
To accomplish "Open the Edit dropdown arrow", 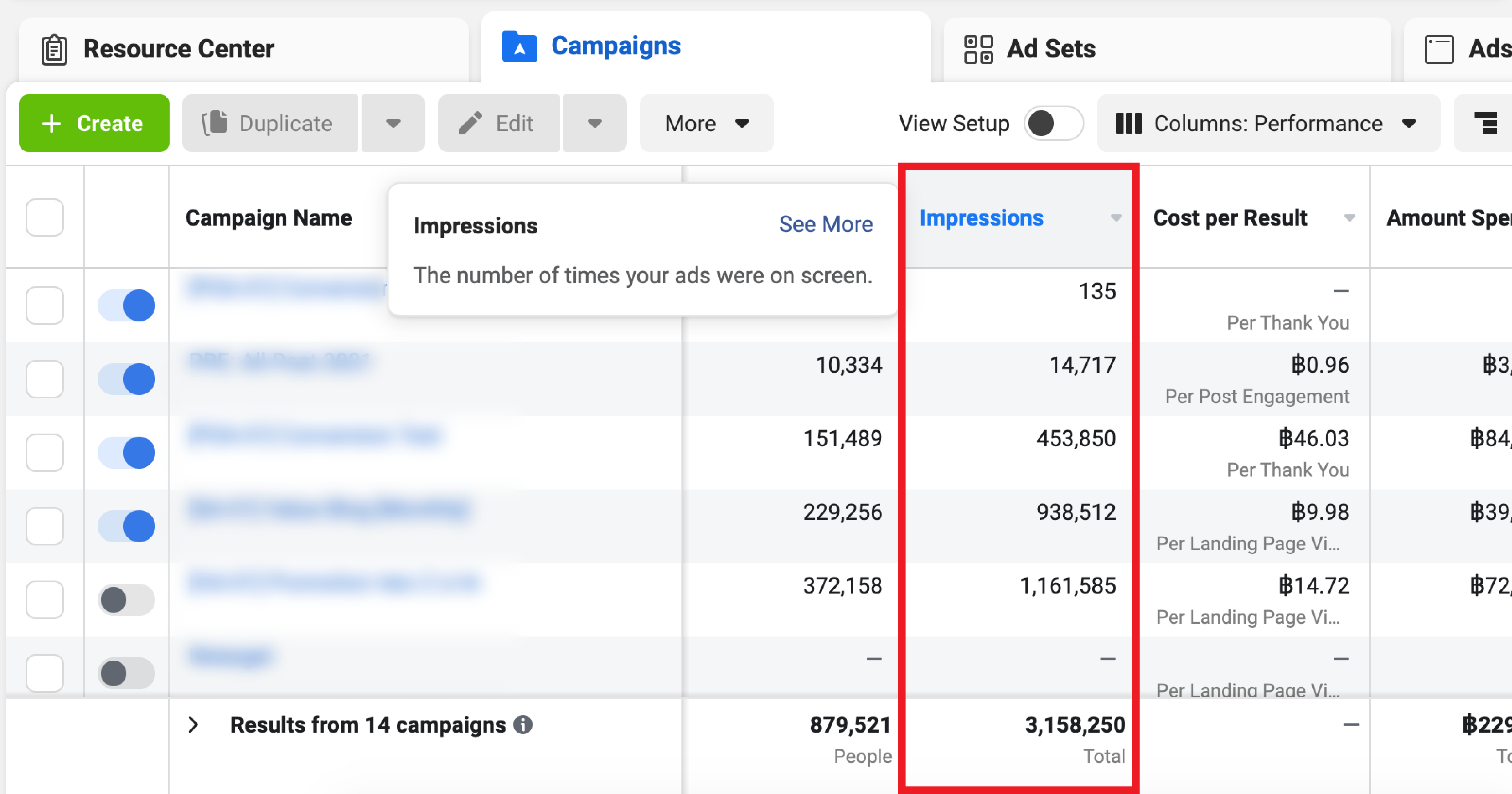I will pyautogui.click(x=595, y=123).
